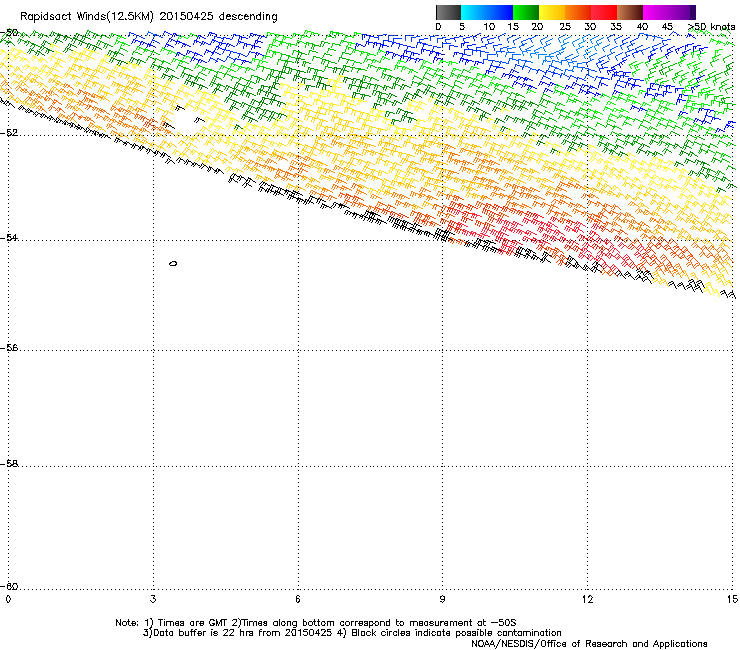The width and height of the screenshot is (740, 650).
Task: Click the 'Data buffer is 22 hrs' footnote line
Action: (352, 633)
